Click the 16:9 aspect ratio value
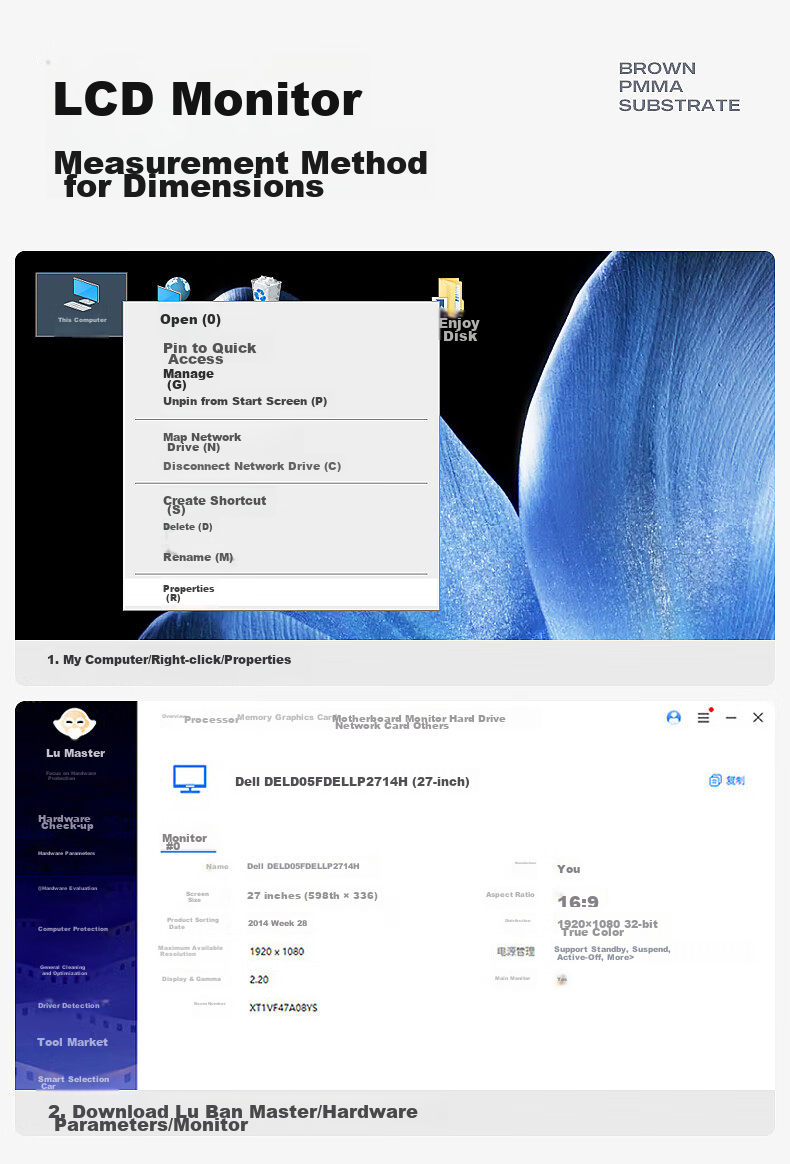Viewport: 790px width, 1164px height. [578, 901]
